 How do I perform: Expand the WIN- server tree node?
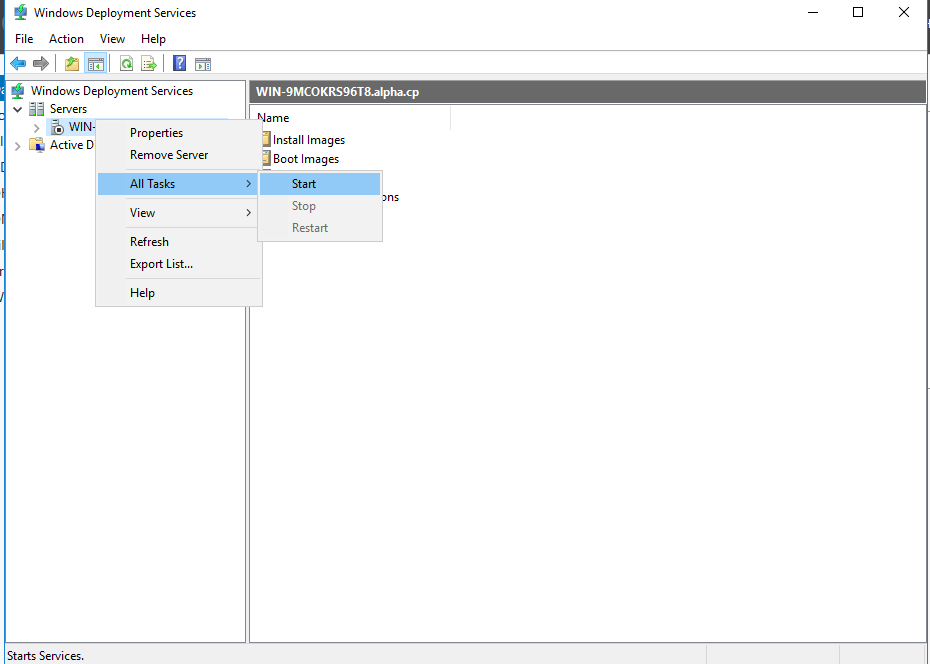click(36, 127)
